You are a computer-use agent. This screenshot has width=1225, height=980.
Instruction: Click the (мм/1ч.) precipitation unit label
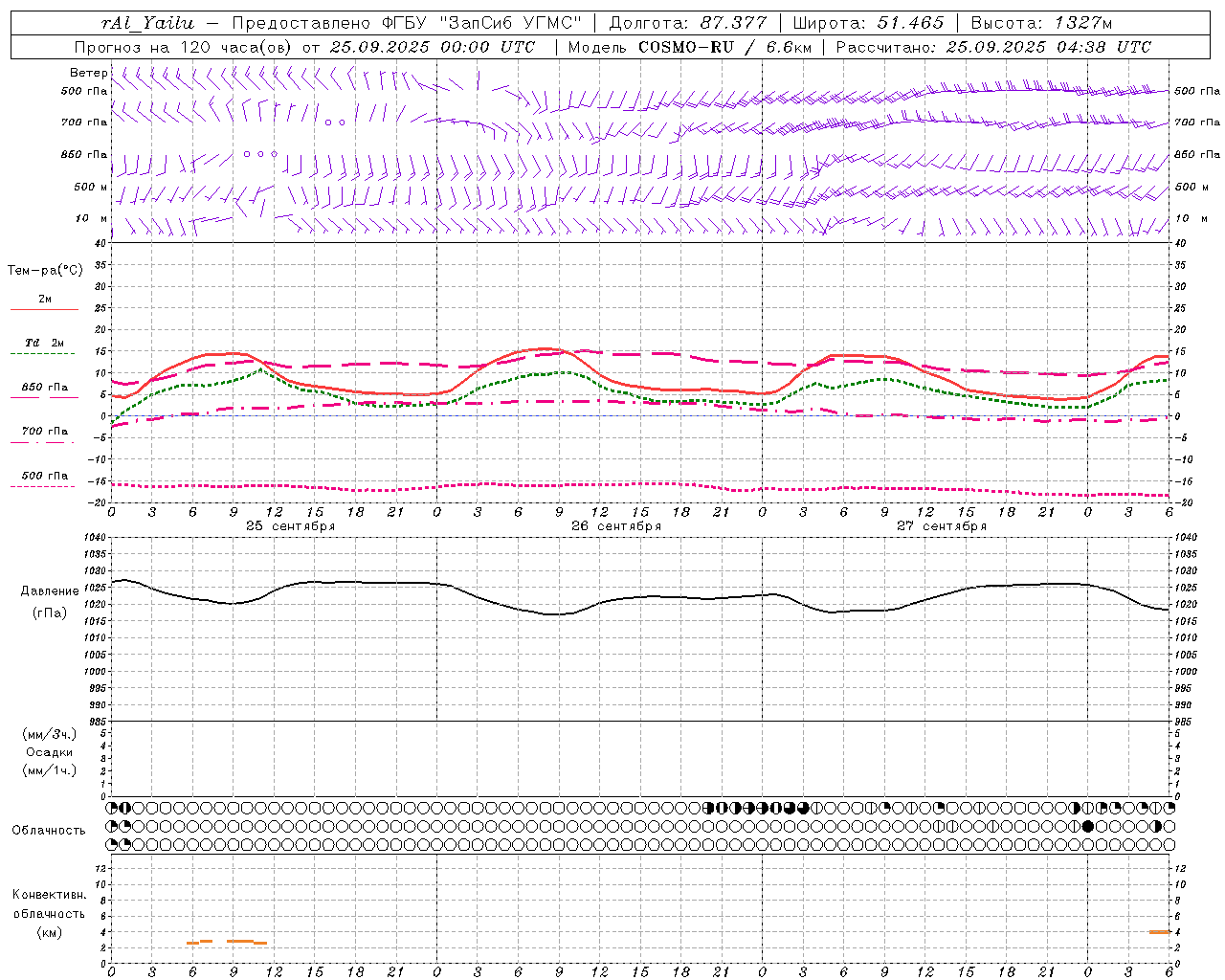click(50, 770)
